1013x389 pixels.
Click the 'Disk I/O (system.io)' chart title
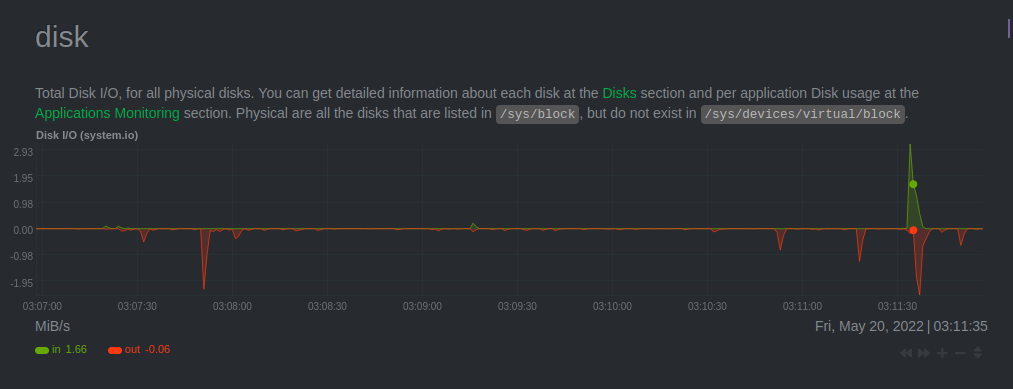87,135
